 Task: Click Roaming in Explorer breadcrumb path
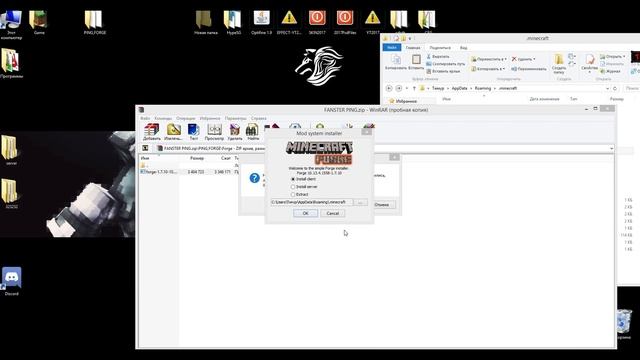(x=483, y=88)
